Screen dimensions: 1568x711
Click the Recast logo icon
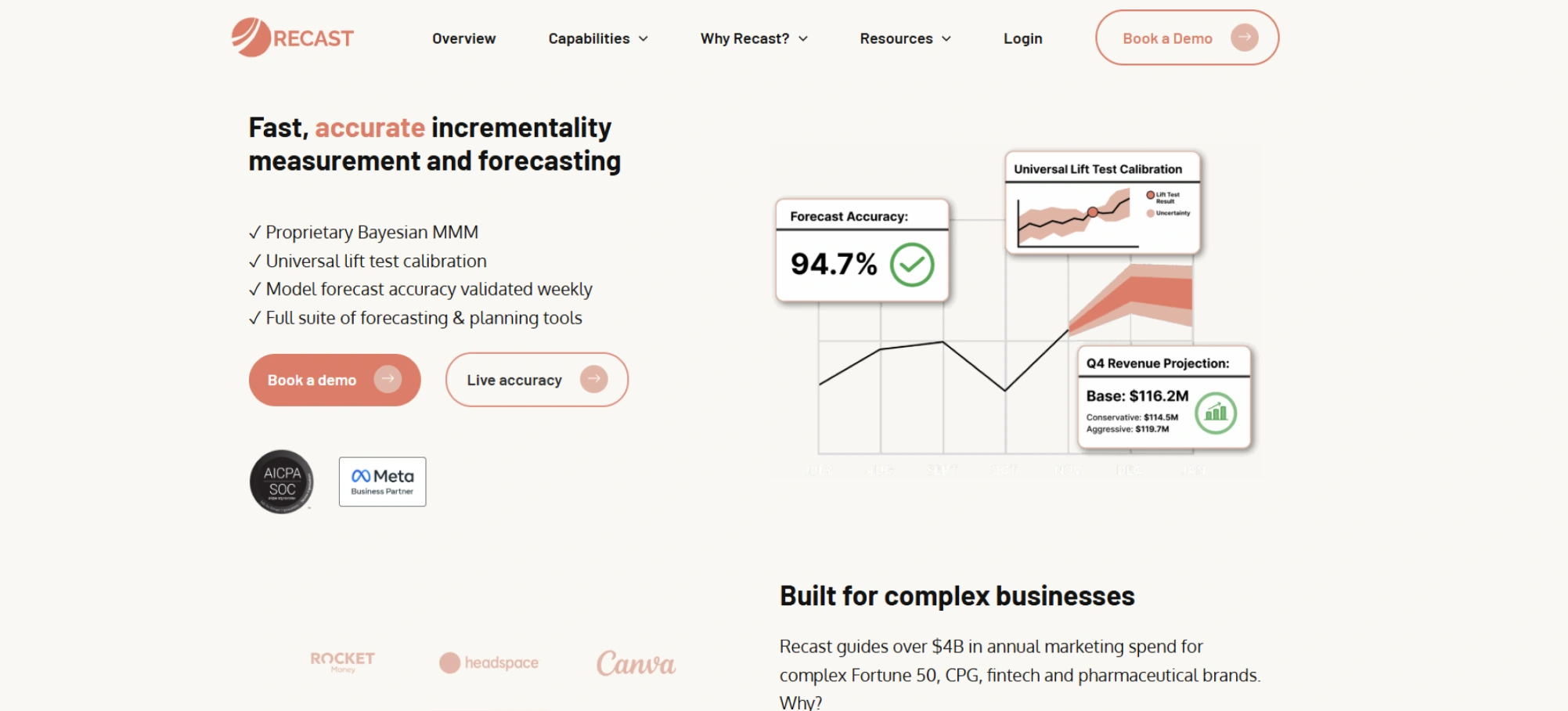tap(251, 38)
